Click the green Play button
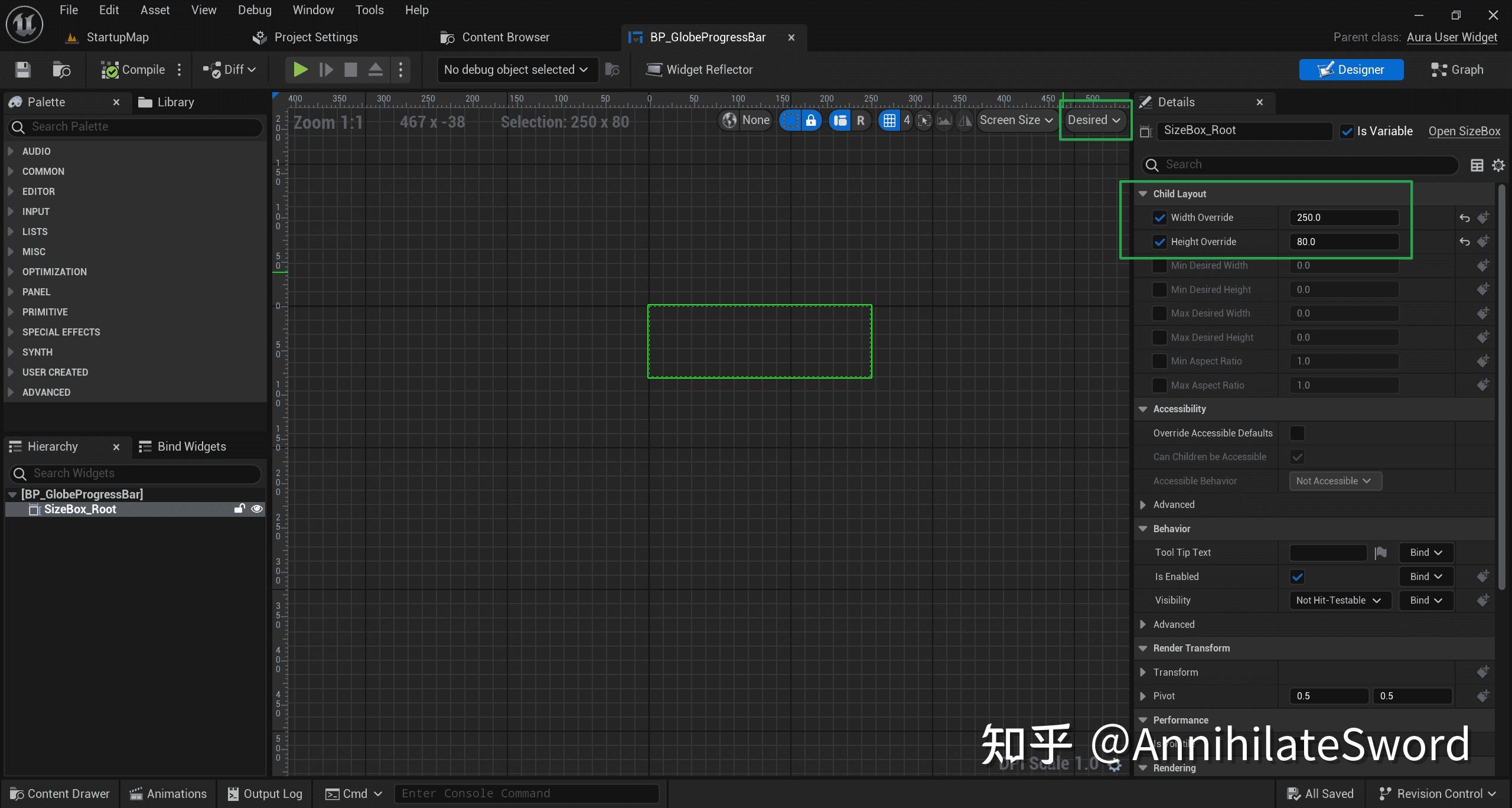This screenshot has height=808, width=1512. click(x=301, y=69)
